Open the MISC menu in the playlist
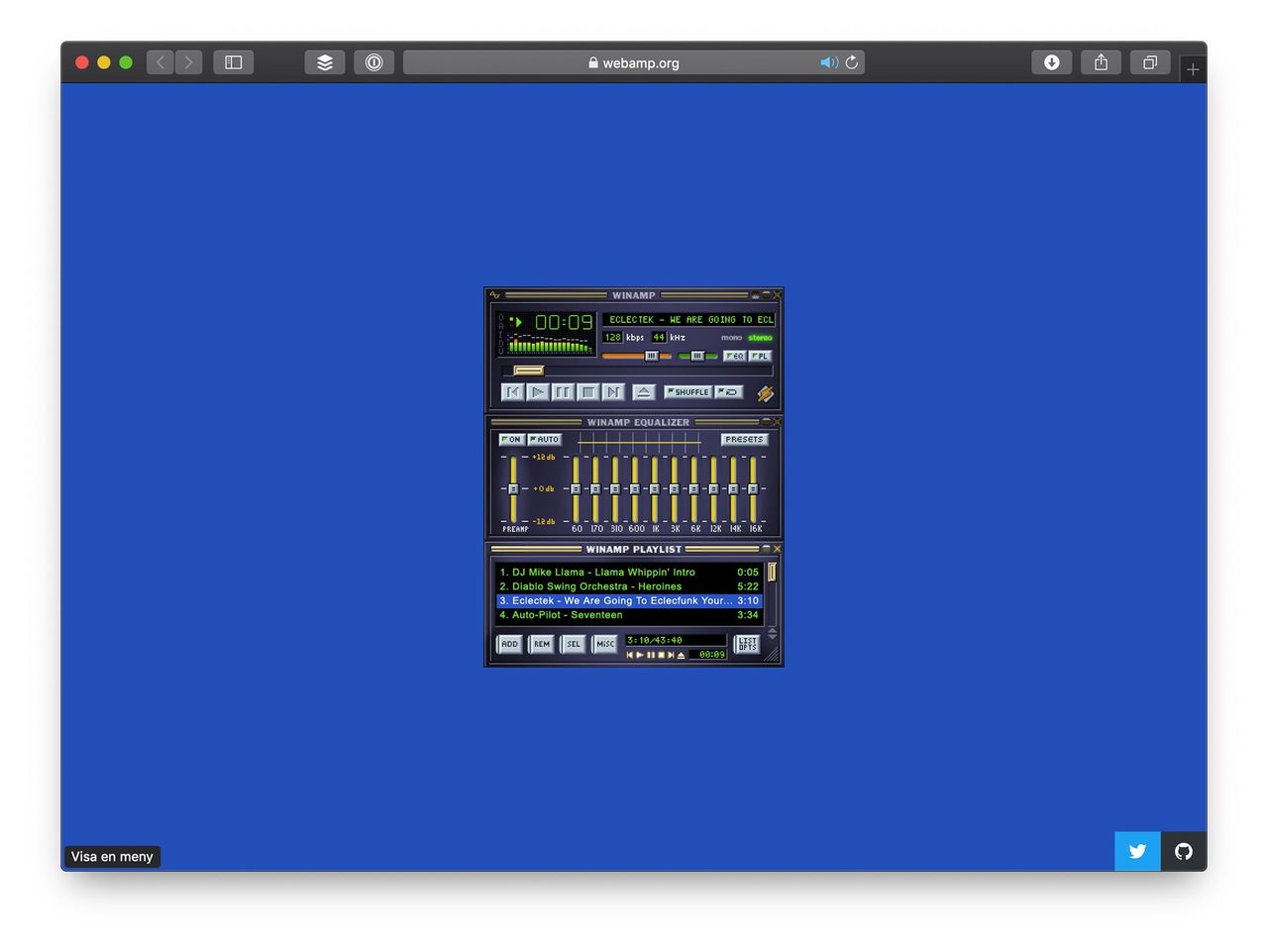The image size is (1268, 952). click(604, 644)
